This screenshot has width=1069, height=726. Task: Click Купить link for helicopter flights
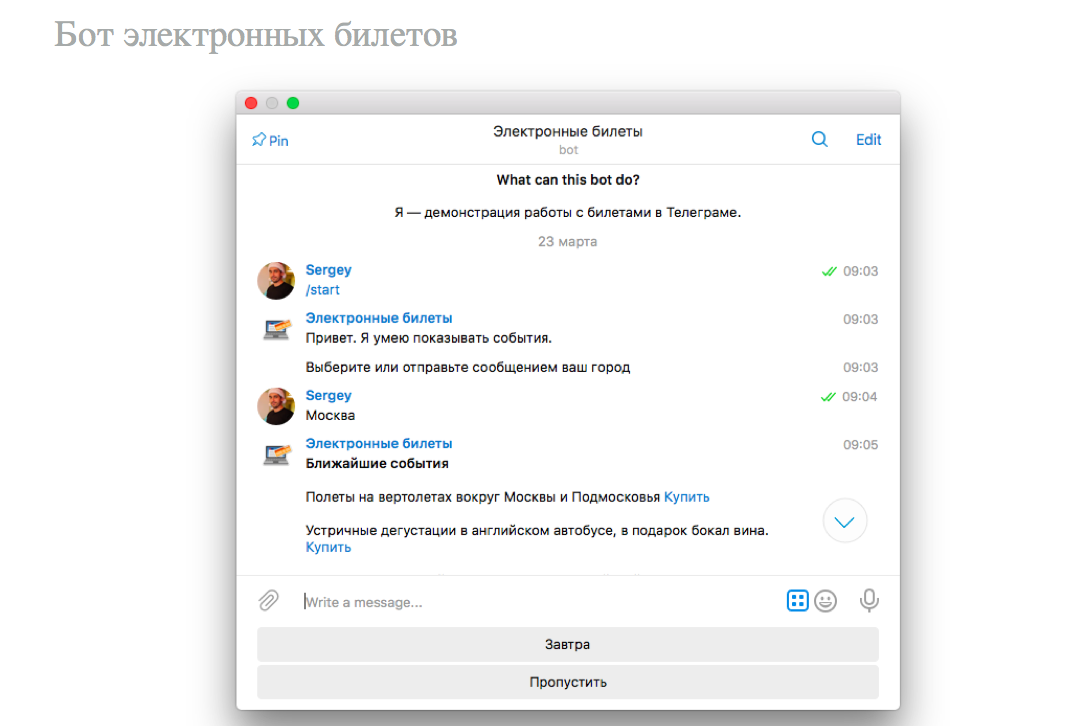tap(687, 498)
